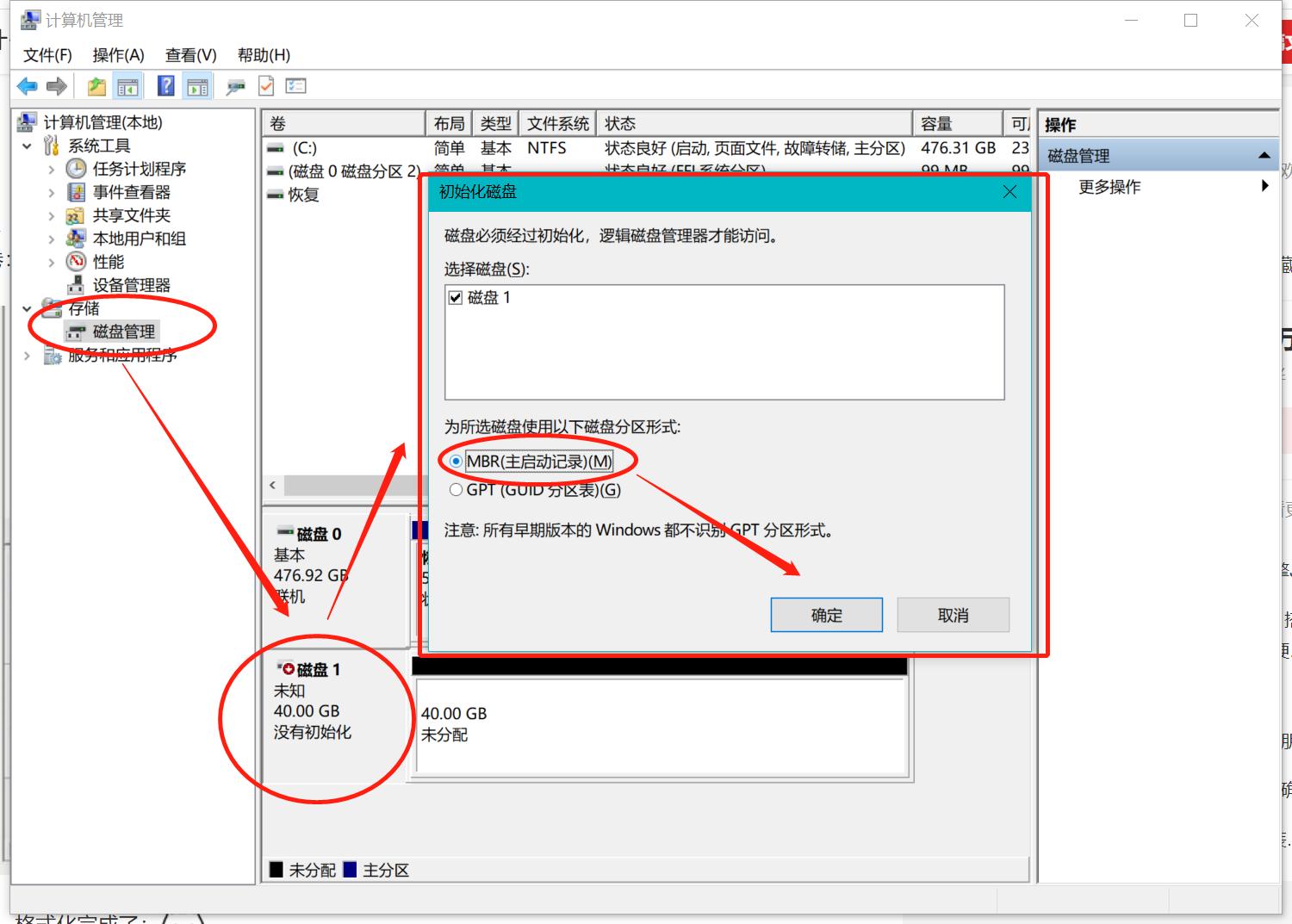Select GPT (GUID 分区表) radio button
This screenshot has width=1292, height=924.
pos(456,490)
